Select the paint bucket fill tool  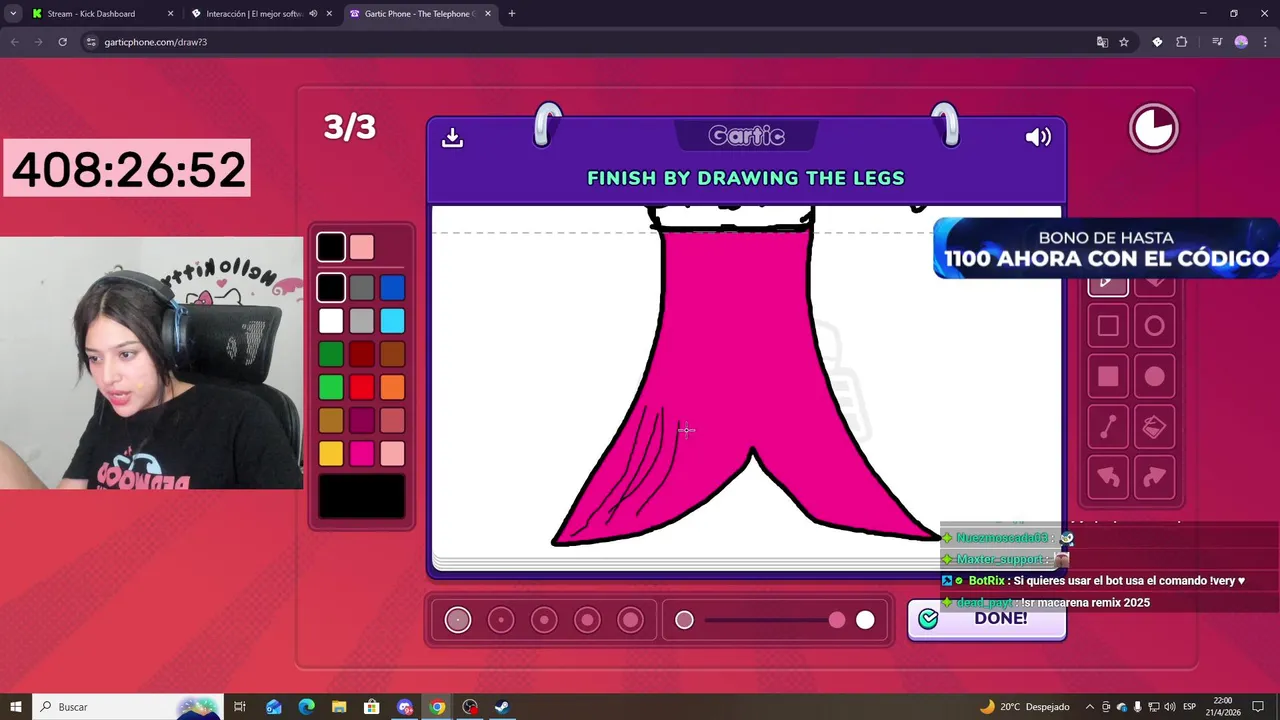[1154, 427]
